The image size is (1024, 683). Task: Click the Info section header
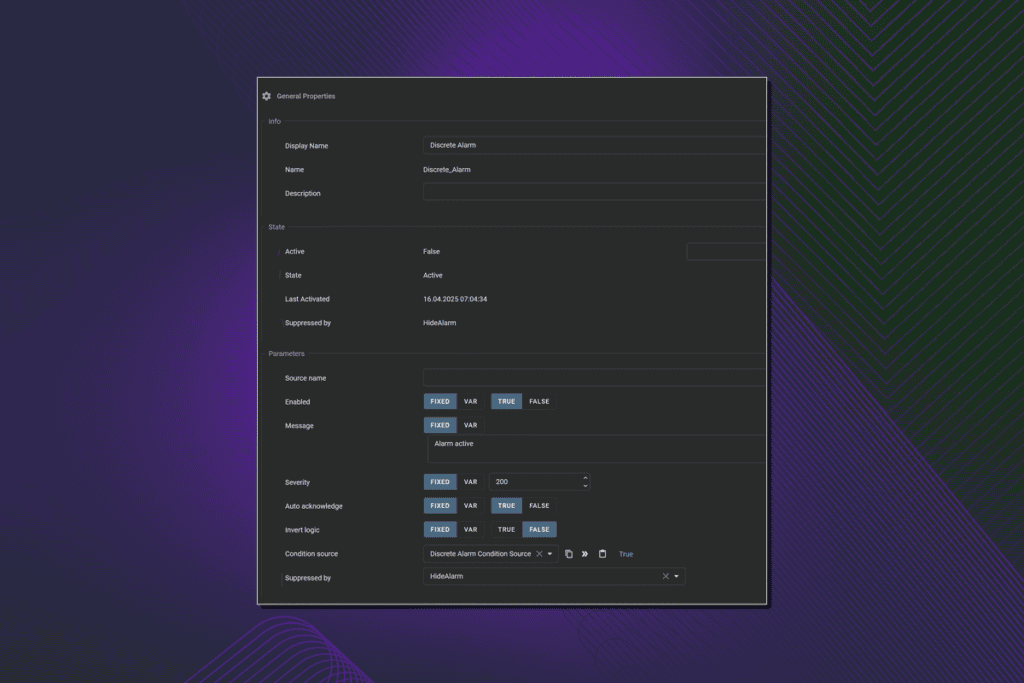tap(274, 121)
